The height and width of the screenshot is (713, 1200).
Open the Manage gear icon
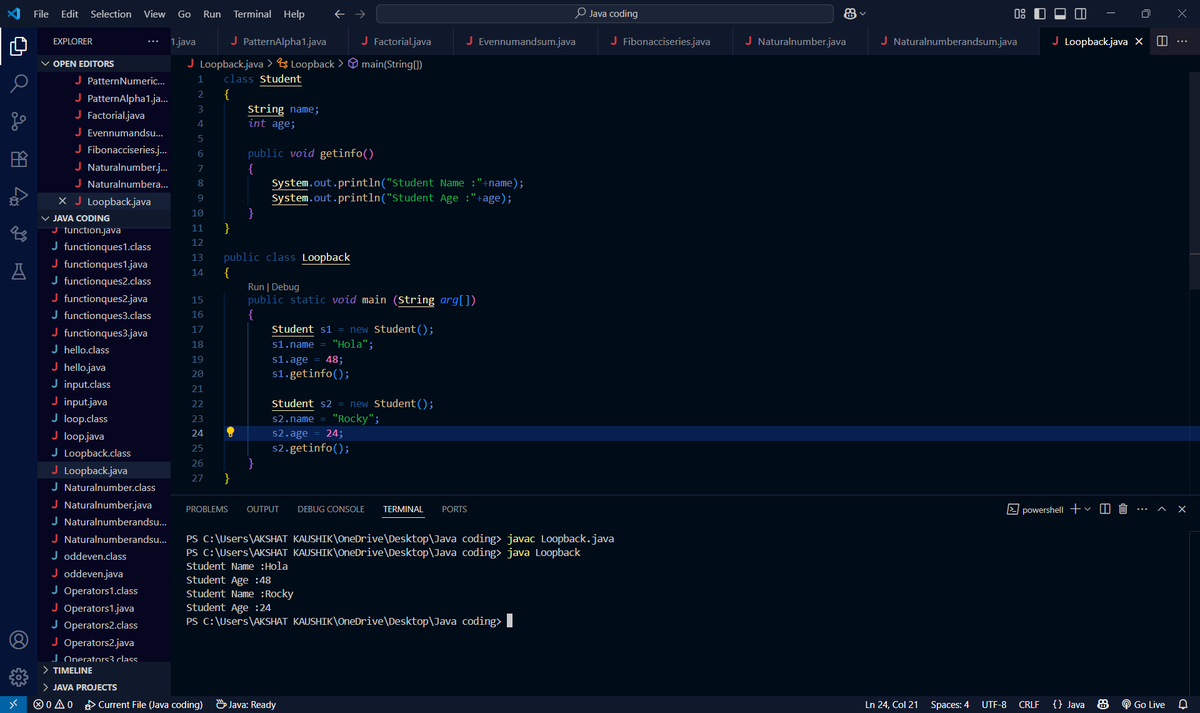18,677
